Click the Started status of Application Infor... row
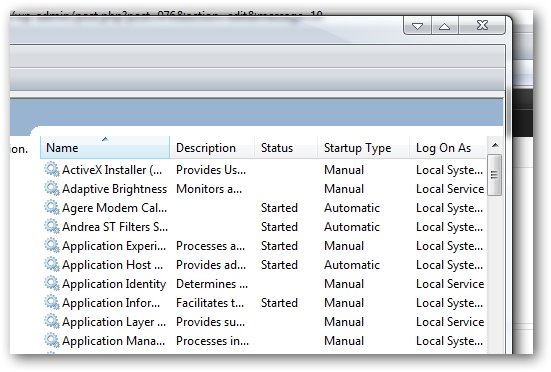The height and width of the screenshot is (372, 551). (x=279, y=303)
